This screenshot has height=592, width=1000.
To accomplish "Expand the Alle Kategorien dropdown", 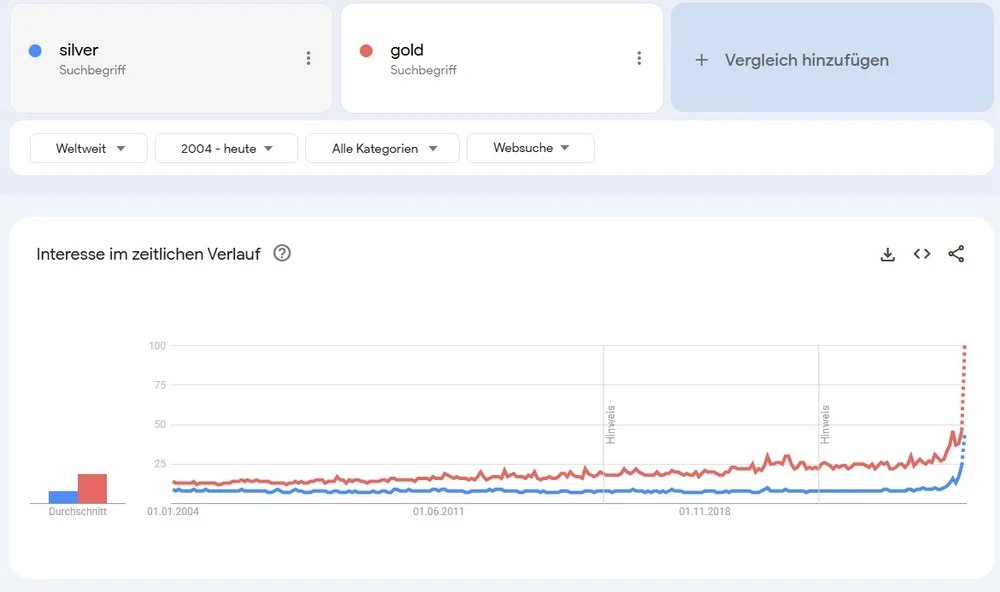I will pos(382,148).
